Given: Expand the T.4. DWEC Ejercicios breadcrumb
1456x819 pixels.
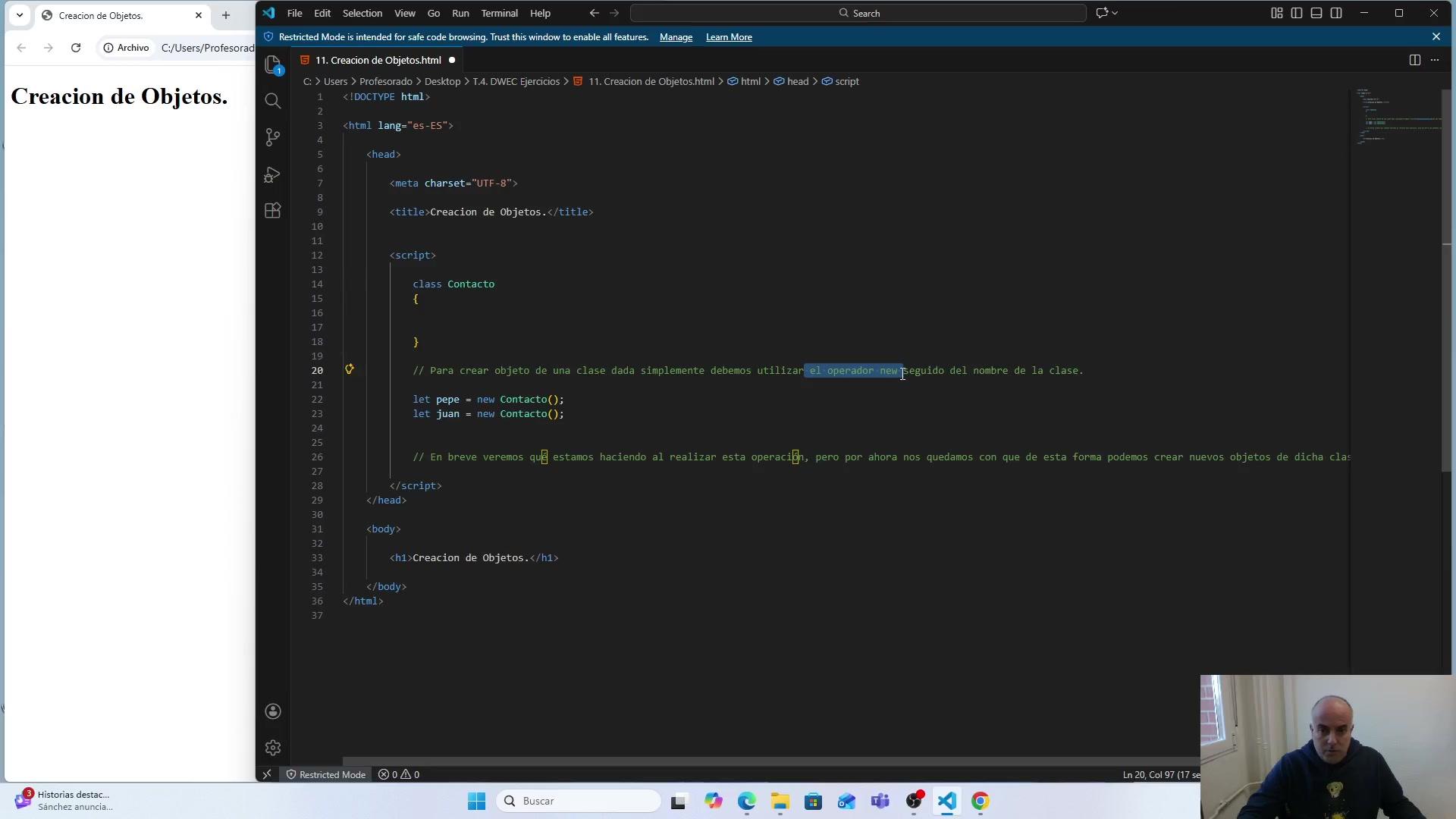Looking at the screenshot, I should pyautogui.click(x=516, y=81).
